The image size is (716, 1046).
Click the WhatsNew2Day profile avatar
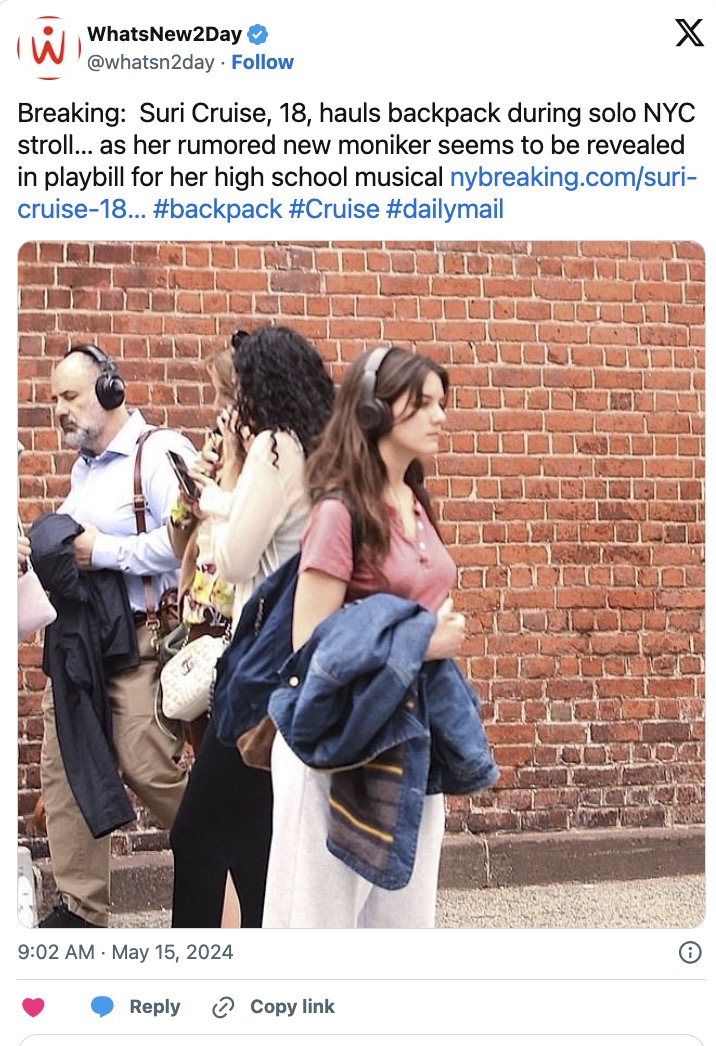coord(48,48)
